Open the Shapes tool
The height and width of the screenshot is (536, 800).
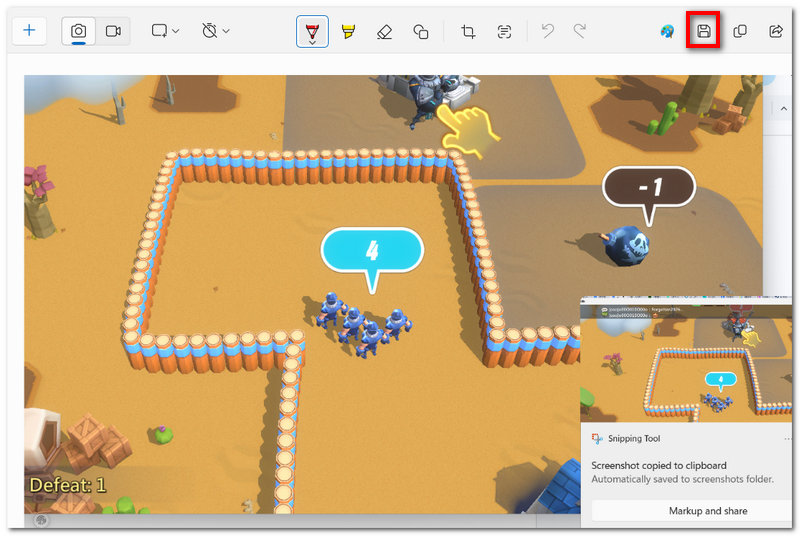pyautogui.click(x=420, y=32)
